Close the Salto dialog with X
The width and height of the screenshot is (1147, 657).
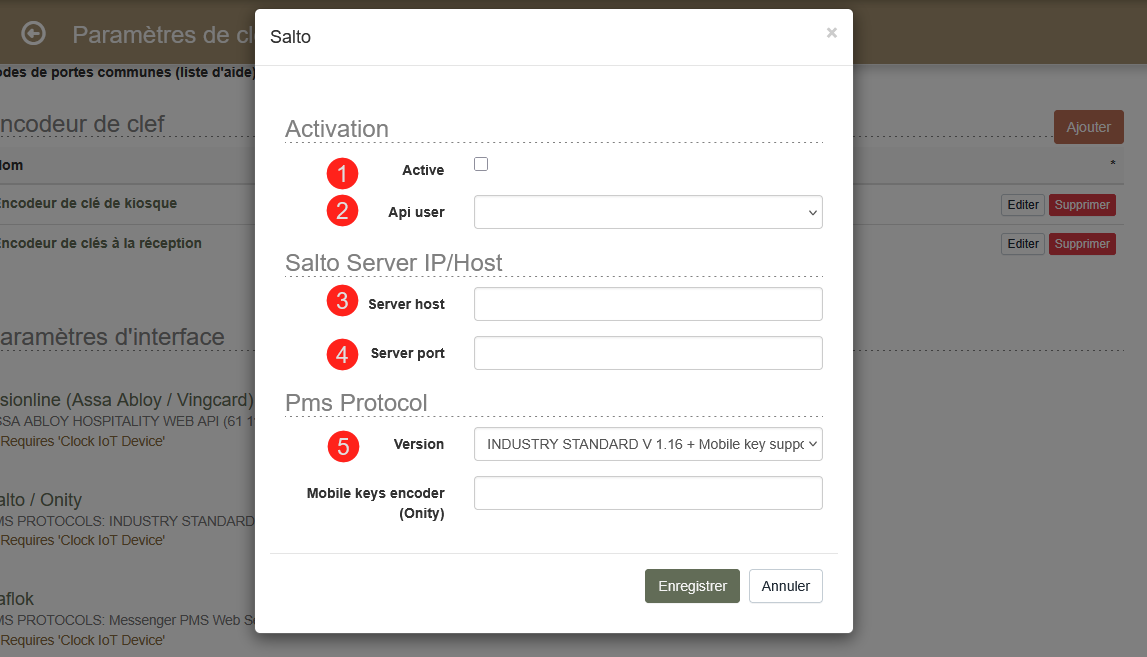point(832,33)
